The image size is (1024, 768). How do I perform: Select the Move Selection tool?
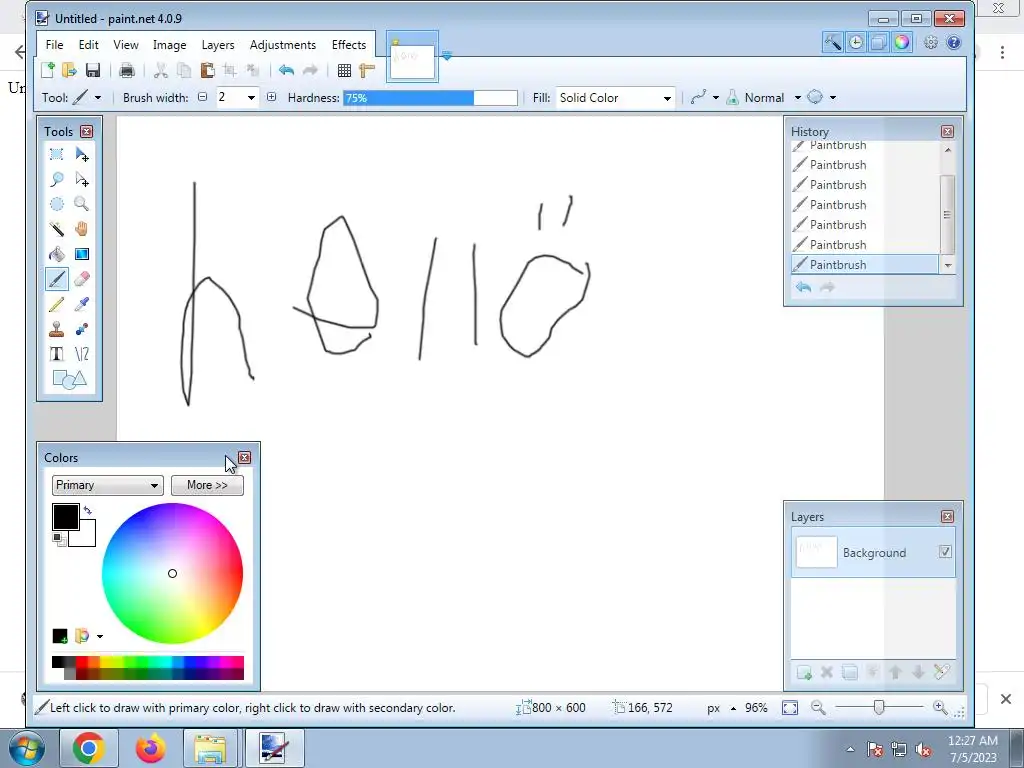(x=82, y=179)
